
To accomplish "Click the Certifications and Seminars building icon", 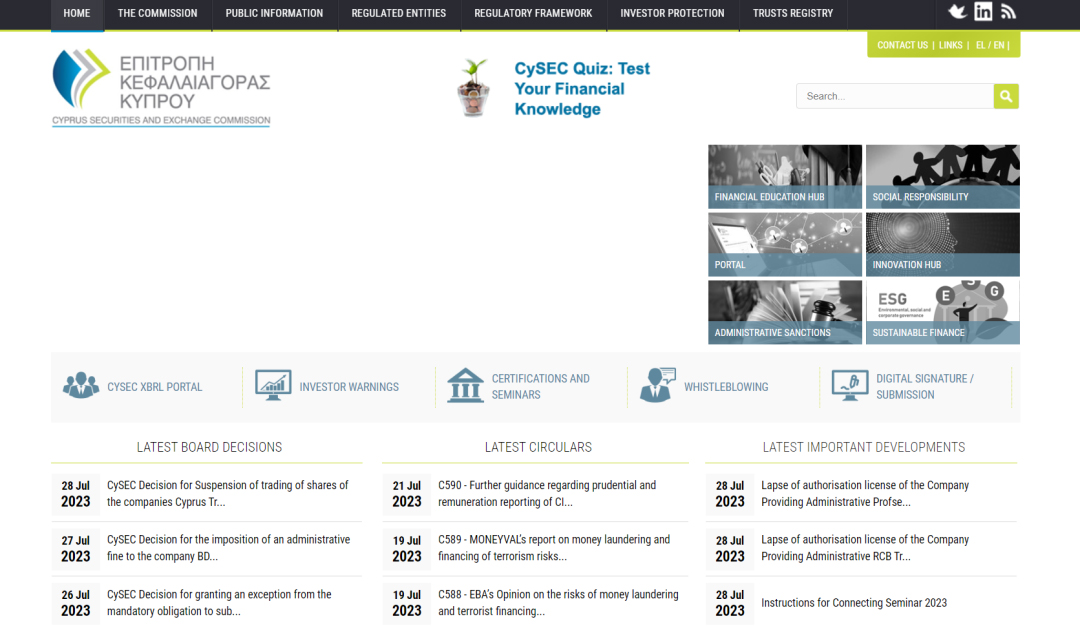I will pyautogui.click(x=466, y=386).
